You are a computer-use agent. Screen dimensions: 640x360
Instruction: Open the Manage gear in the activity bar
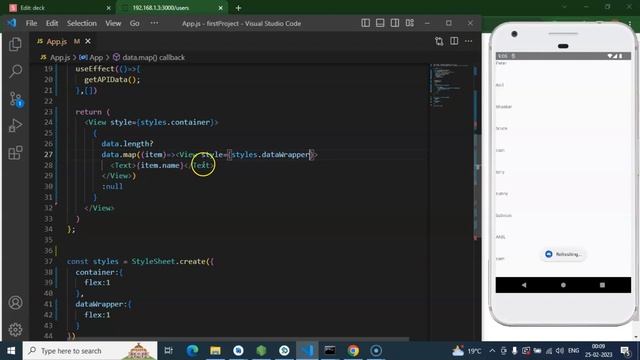[16, 329]
